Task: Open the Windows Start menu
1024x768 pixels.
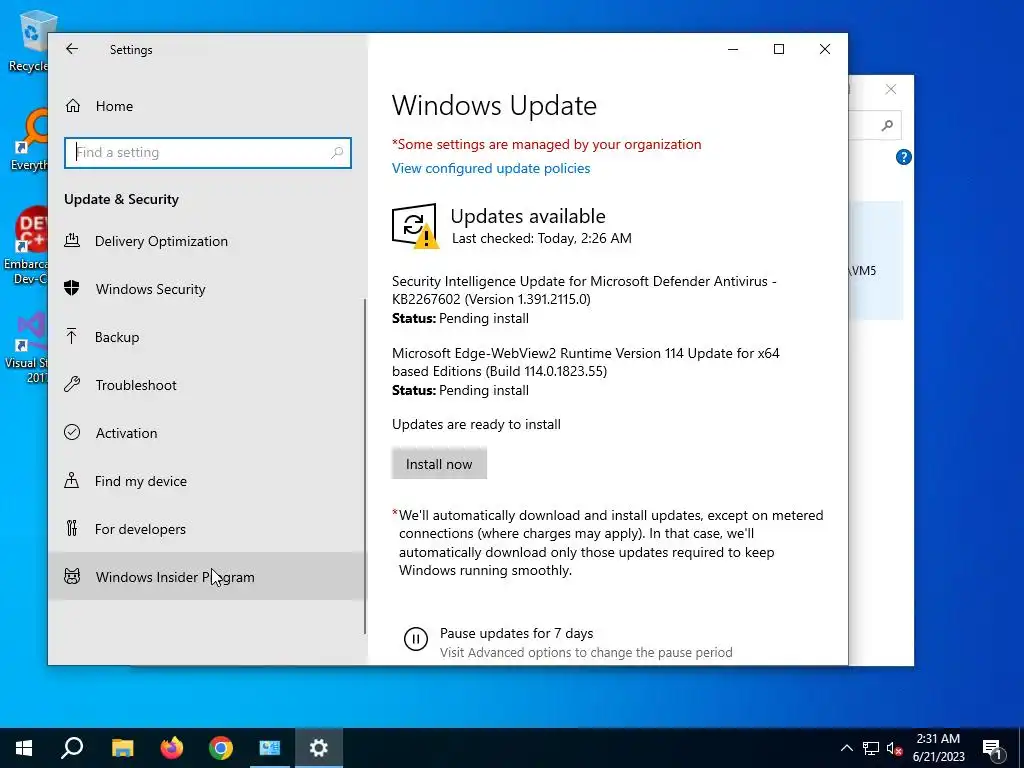Action: pos(24,748)
